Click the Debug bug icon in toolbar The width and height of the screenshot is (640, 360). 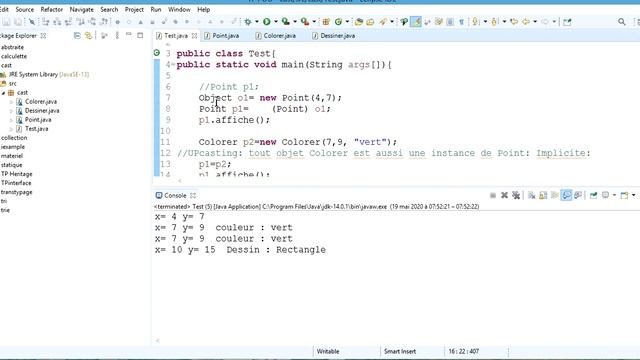[x=248, y=22]
